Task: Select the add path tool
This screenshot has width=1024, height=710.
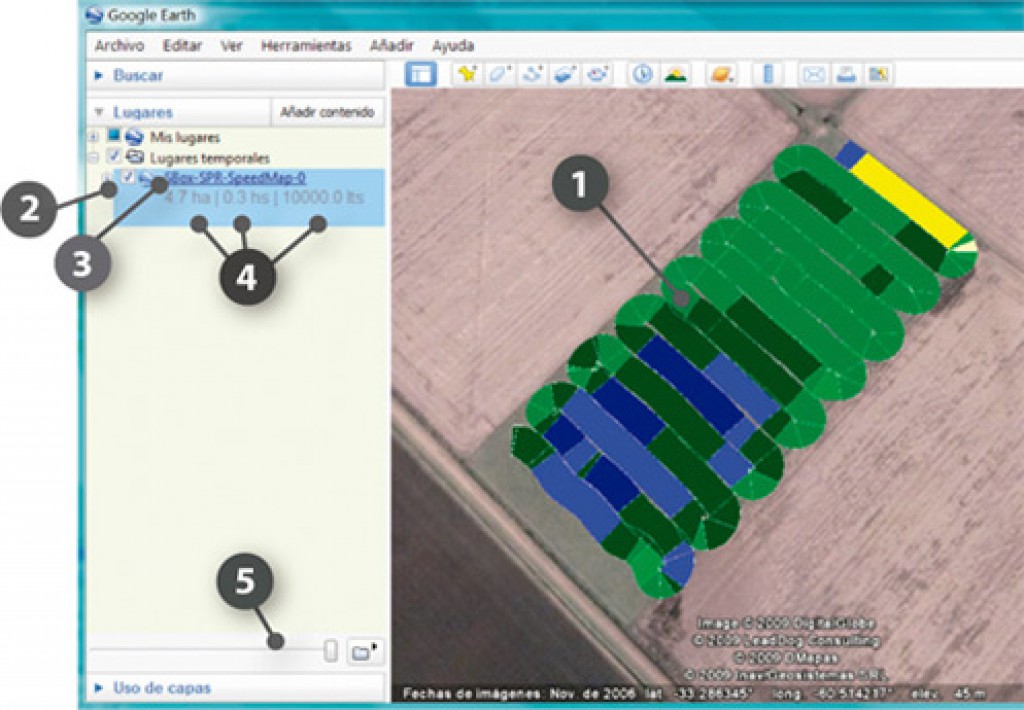Action: click(533, 74)
